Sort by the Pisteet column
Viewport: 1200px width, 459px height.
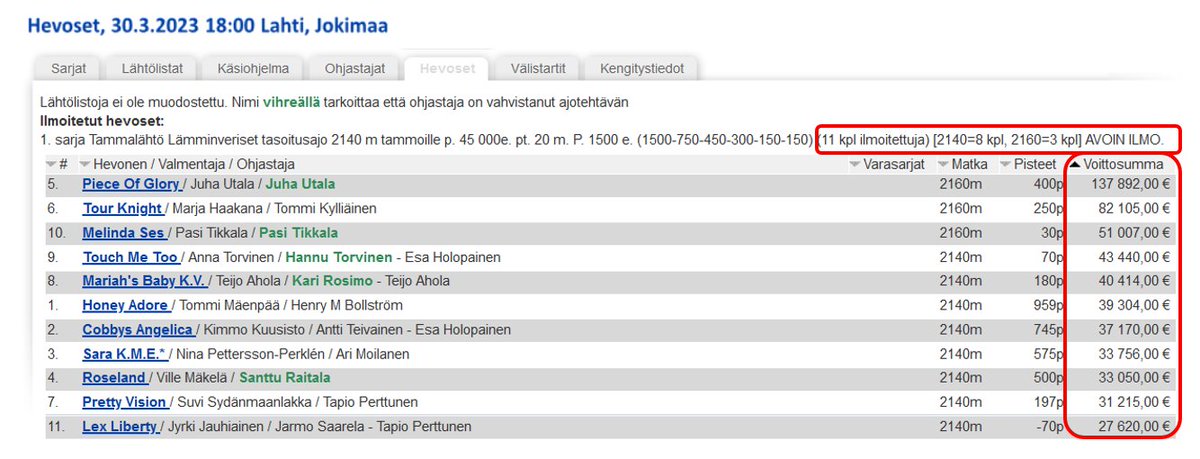pos(1029,164)
